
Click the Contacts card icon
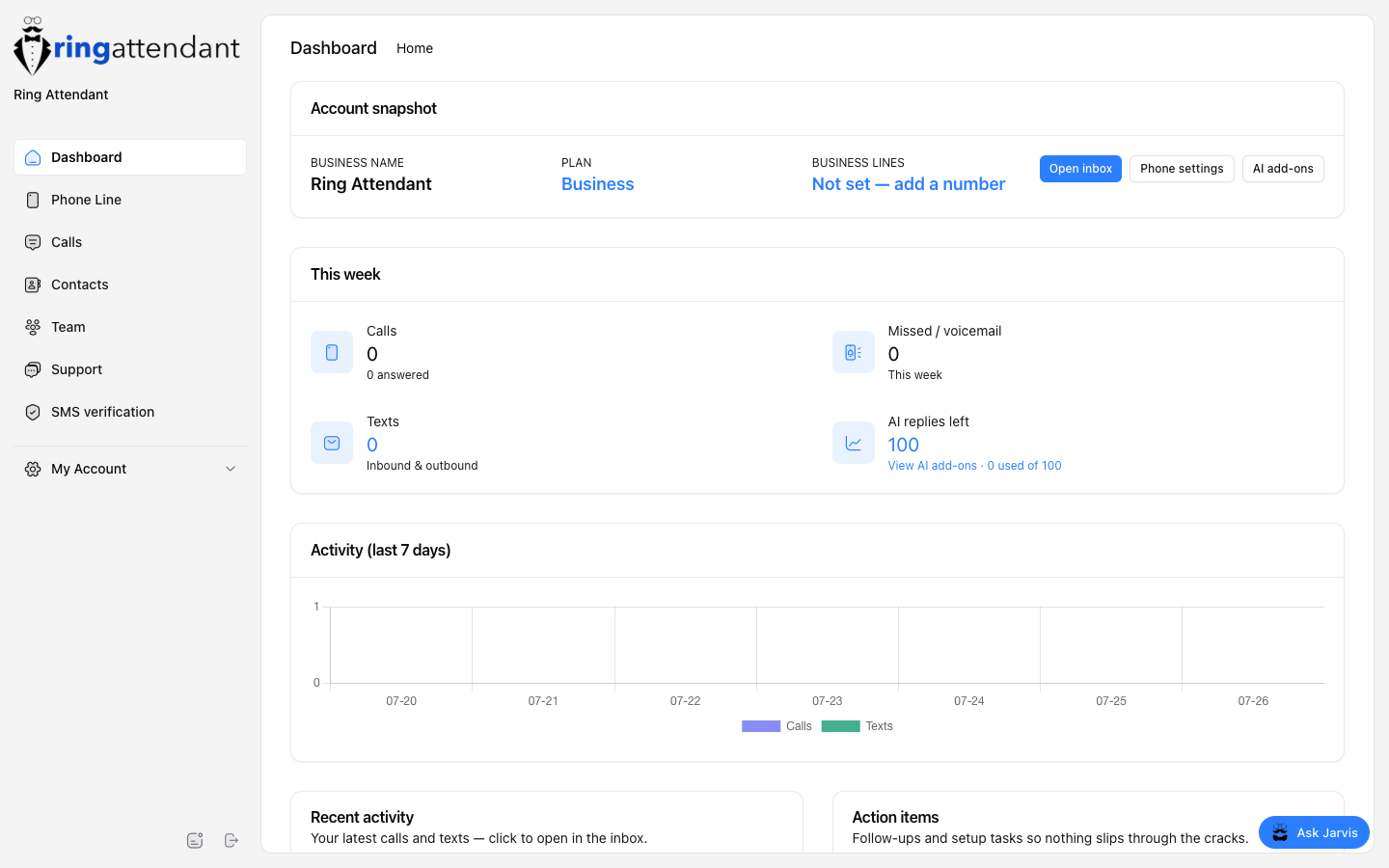click(33, 285)
